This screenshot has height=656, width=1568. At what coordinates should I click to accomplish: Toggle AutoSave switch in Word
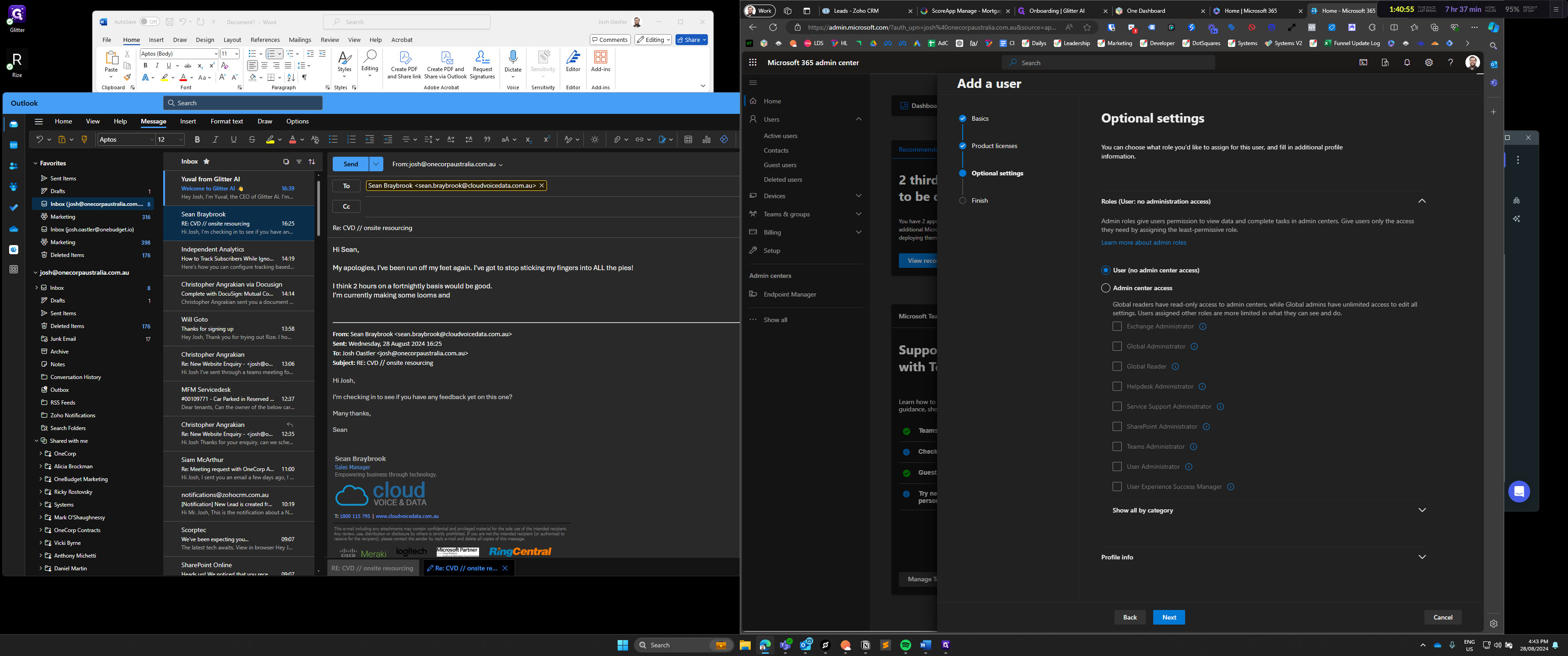149,22
